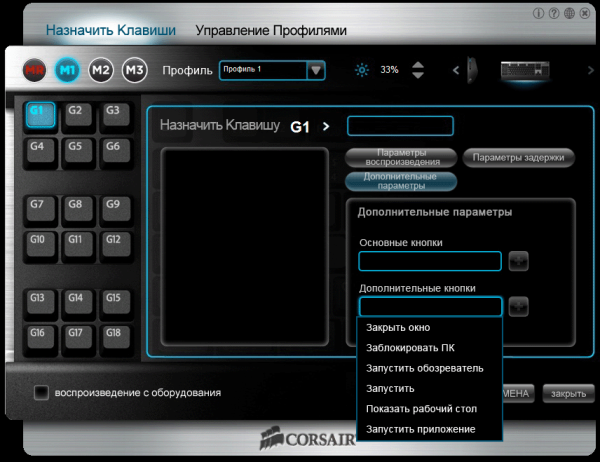The width and height of the screenshot is (600, 462).
Task: Switch to the M2 mode button
Action: (101, 70)
